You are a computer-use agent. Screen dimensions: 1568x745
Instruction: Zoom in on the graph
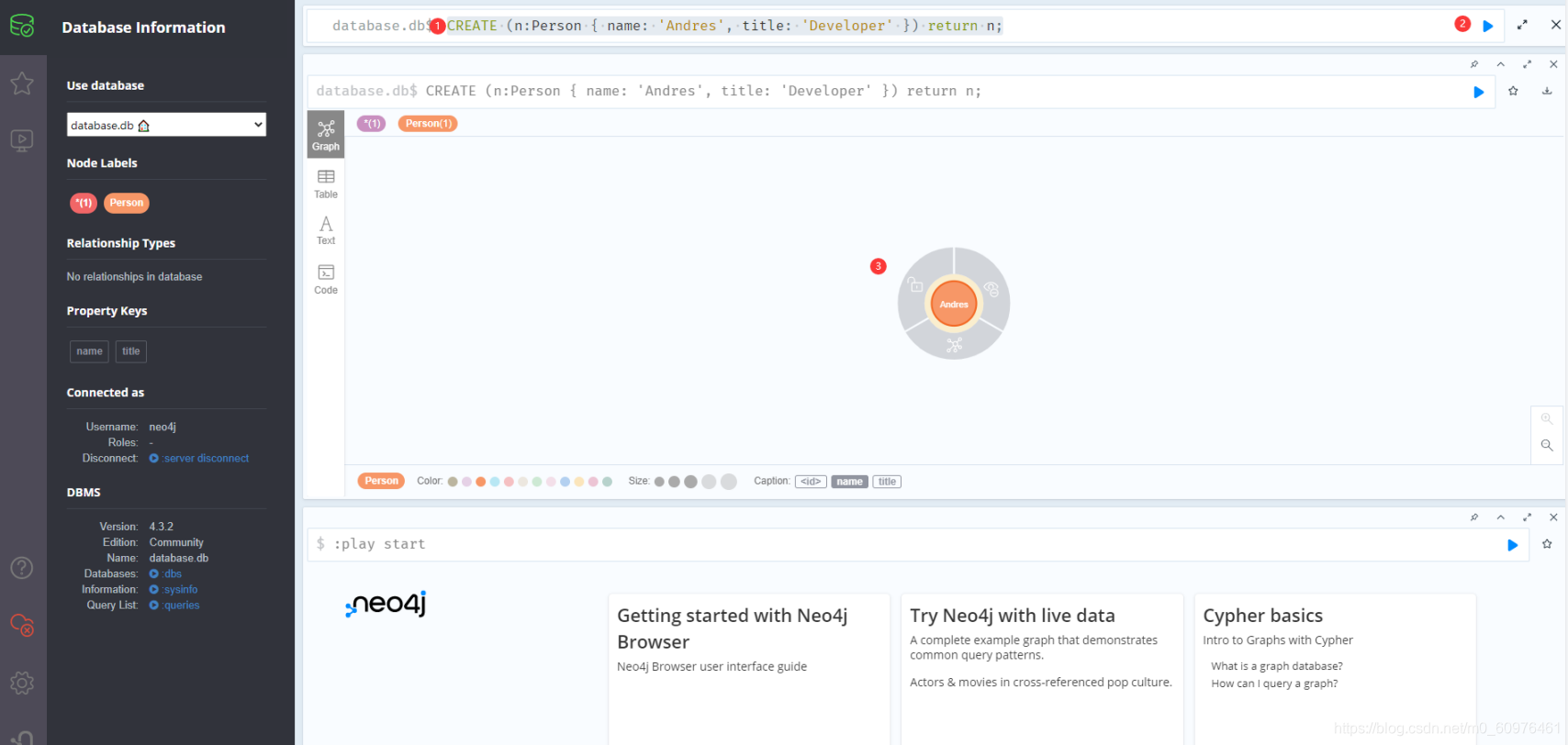(1547, 418)
